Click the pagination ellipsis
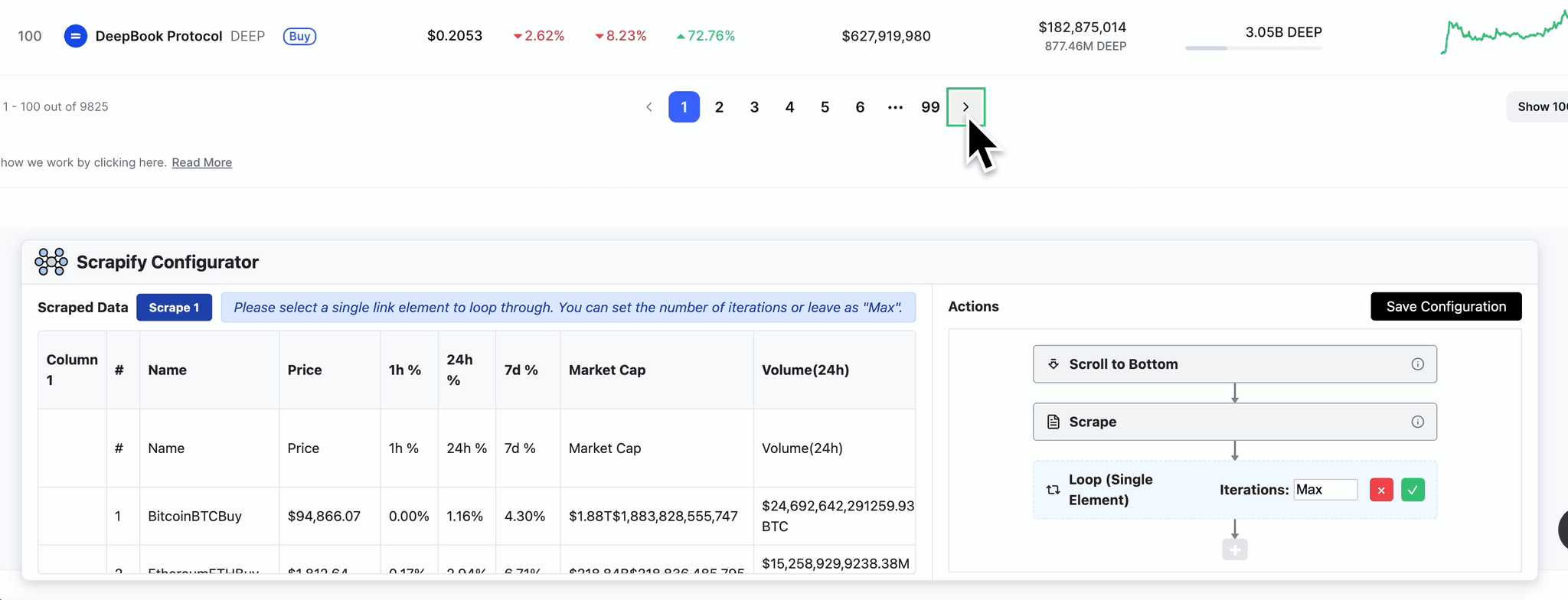This screenshot has width=1568, height=600. [895, 107]
